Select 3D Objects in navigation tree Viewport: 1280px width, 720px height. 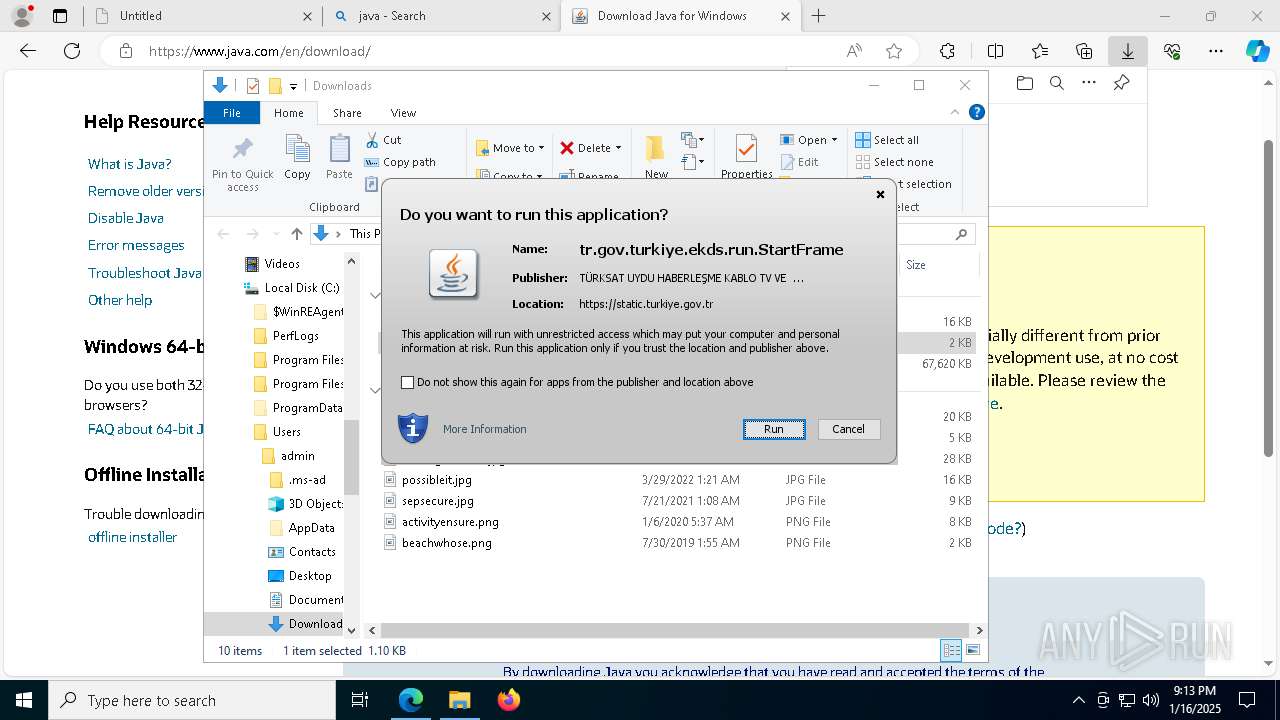pyautogui.click(x=306, y=503)
